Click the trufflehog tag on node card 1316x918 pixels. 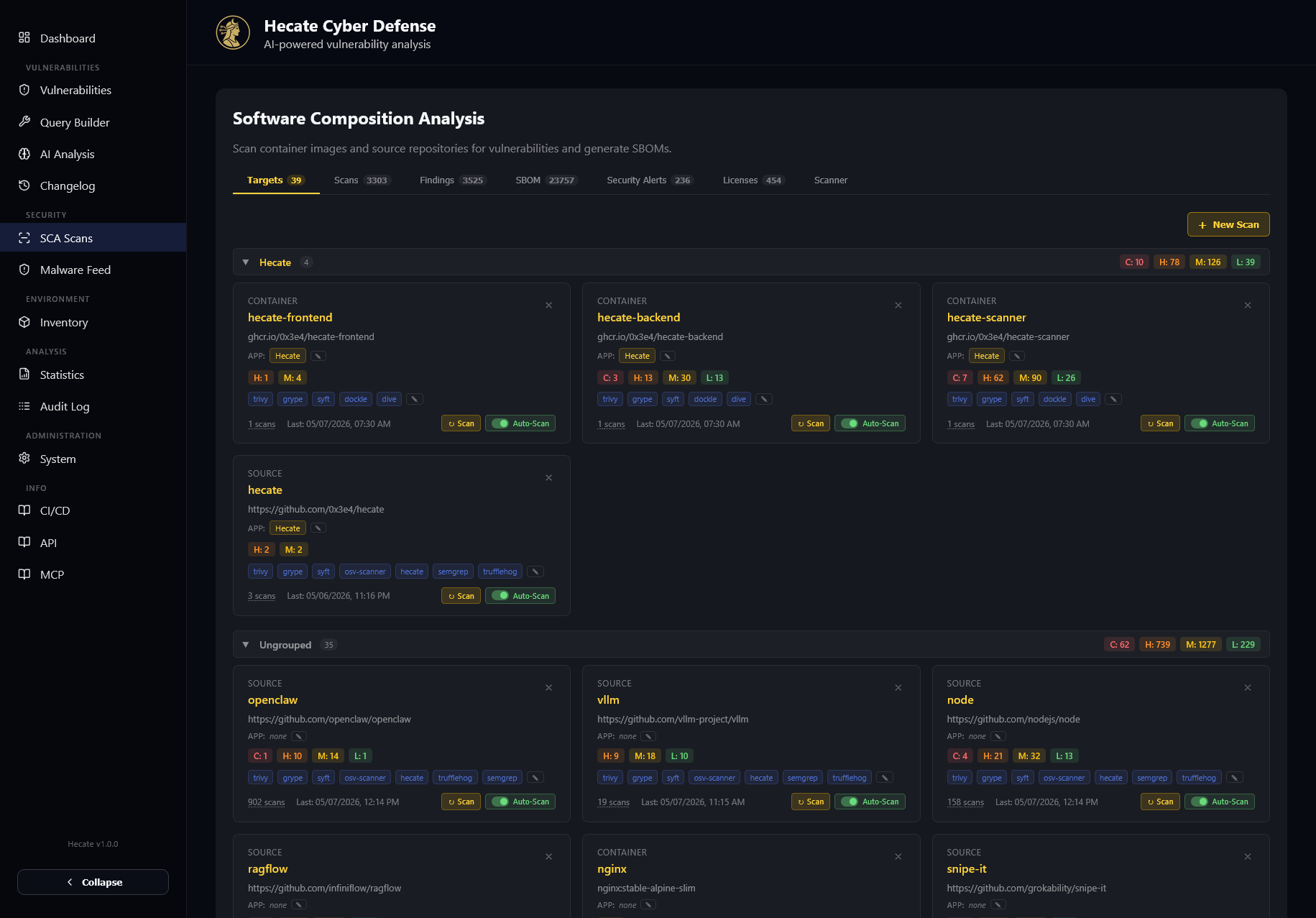click(1199, 778)
